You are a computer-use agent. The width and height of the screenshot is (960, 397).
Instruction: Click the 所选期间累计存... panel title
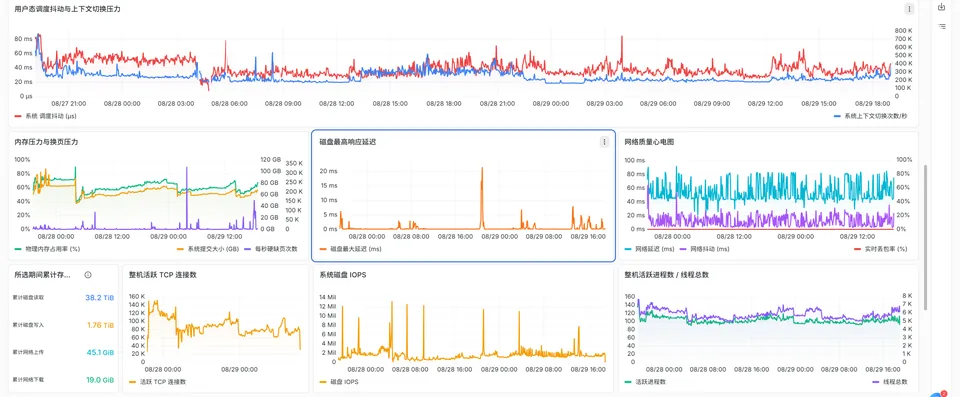(42, 275)
